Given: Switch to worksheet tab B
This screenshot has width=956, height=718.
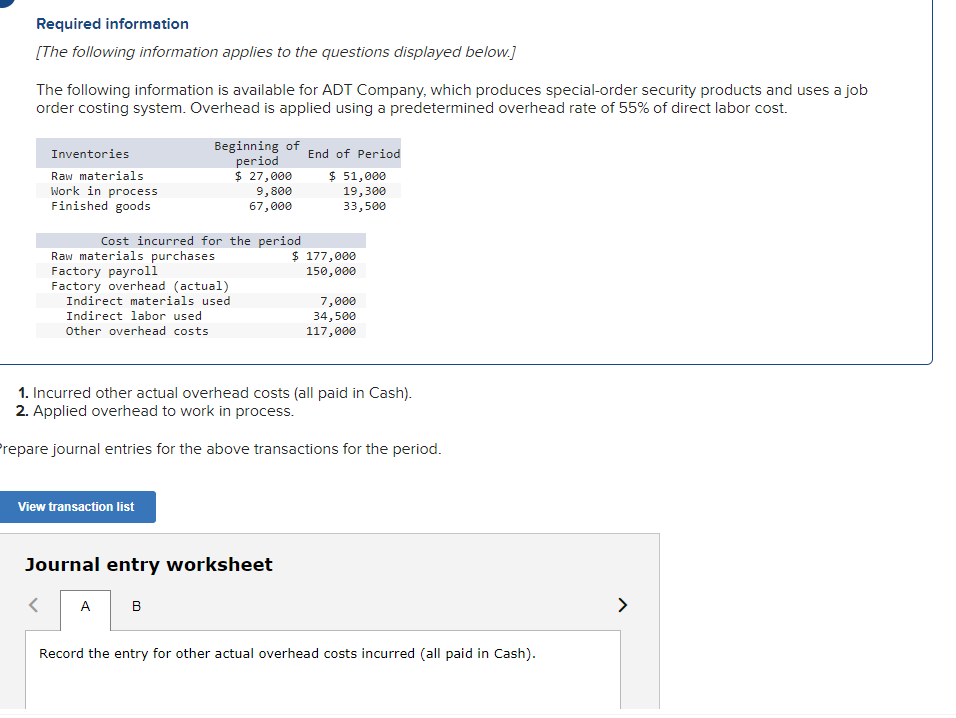Looking at the screenshot, I should [x=135, y=606].
